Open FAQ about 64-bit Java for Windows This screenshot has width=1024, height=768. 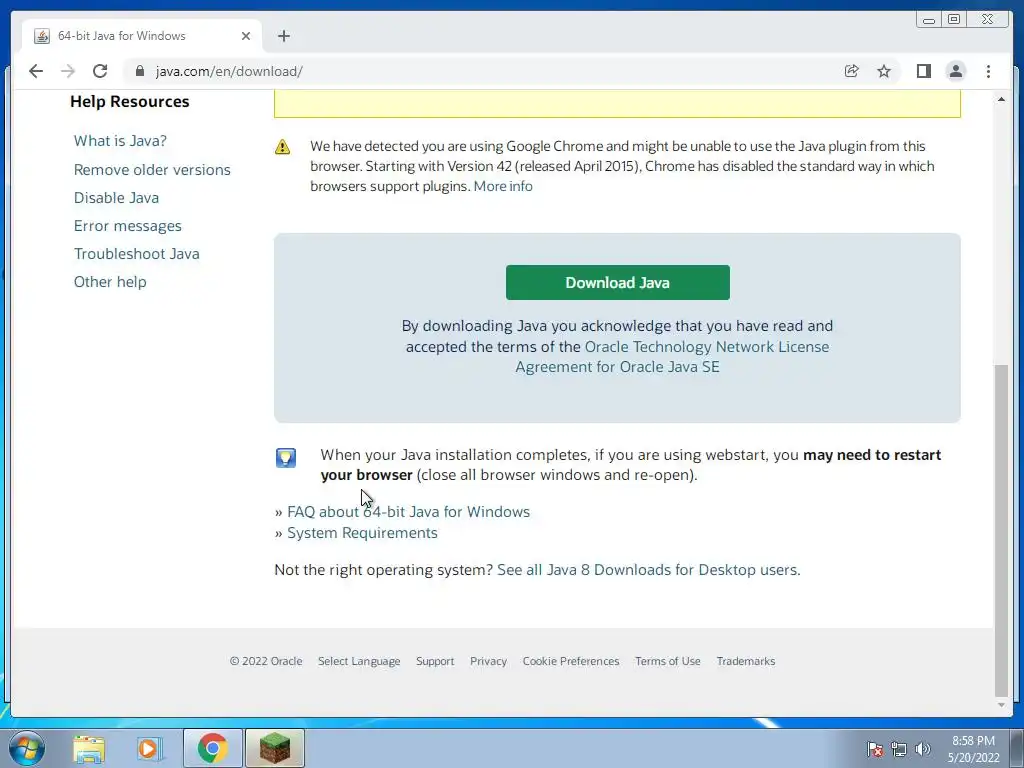point(408,511)
